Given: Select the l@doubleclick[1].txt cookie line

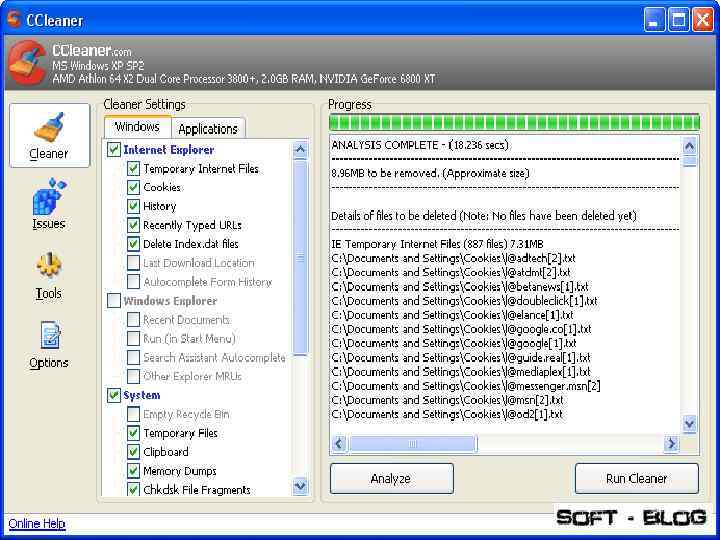Looking at the screenshot, I should (x=464, y=301).
